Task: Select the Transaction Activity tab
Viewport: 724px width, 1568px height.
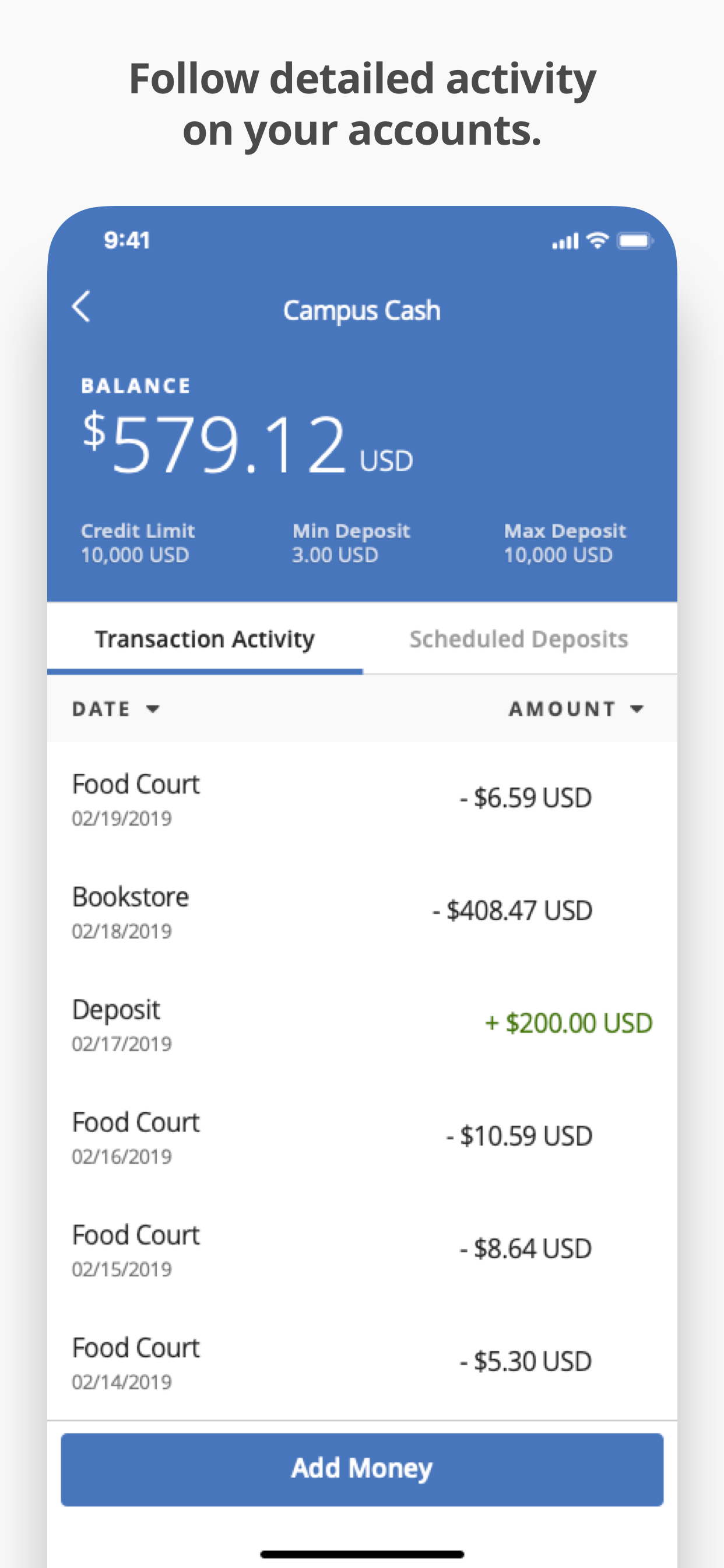Action: (205, 639)
